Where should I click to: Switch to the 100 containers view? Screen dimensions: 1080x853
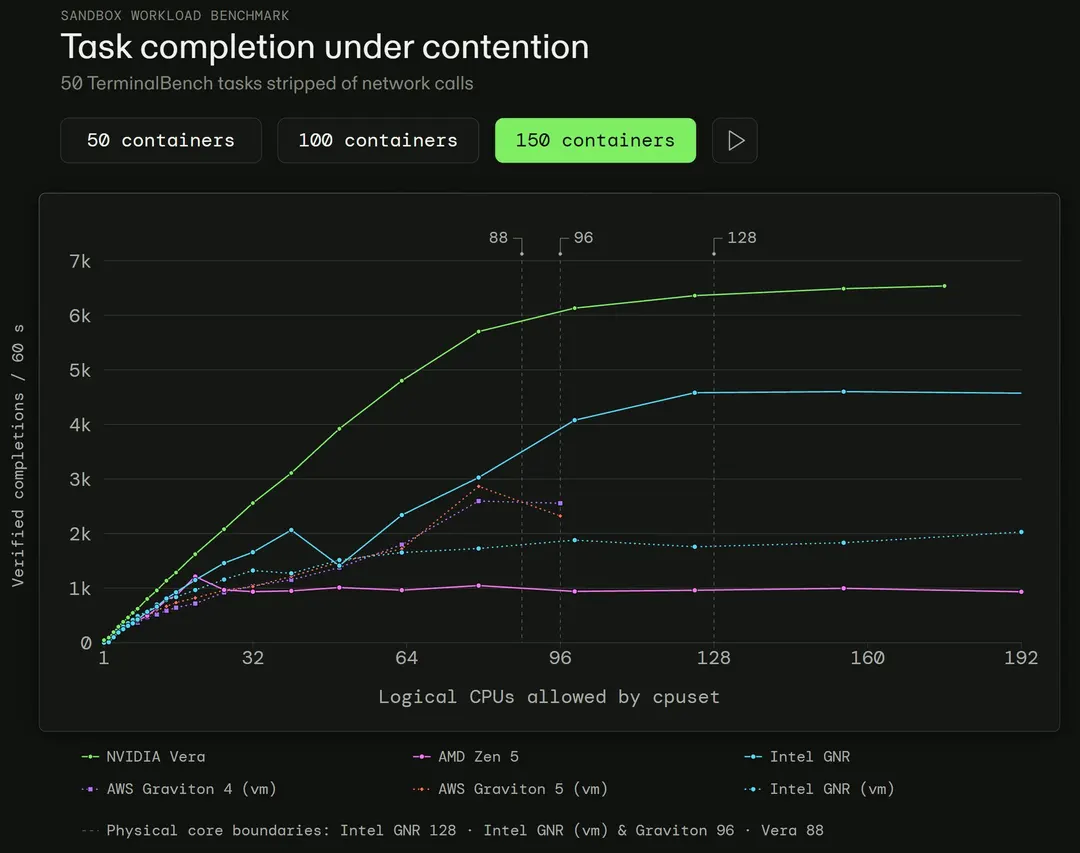pos(378,141)
